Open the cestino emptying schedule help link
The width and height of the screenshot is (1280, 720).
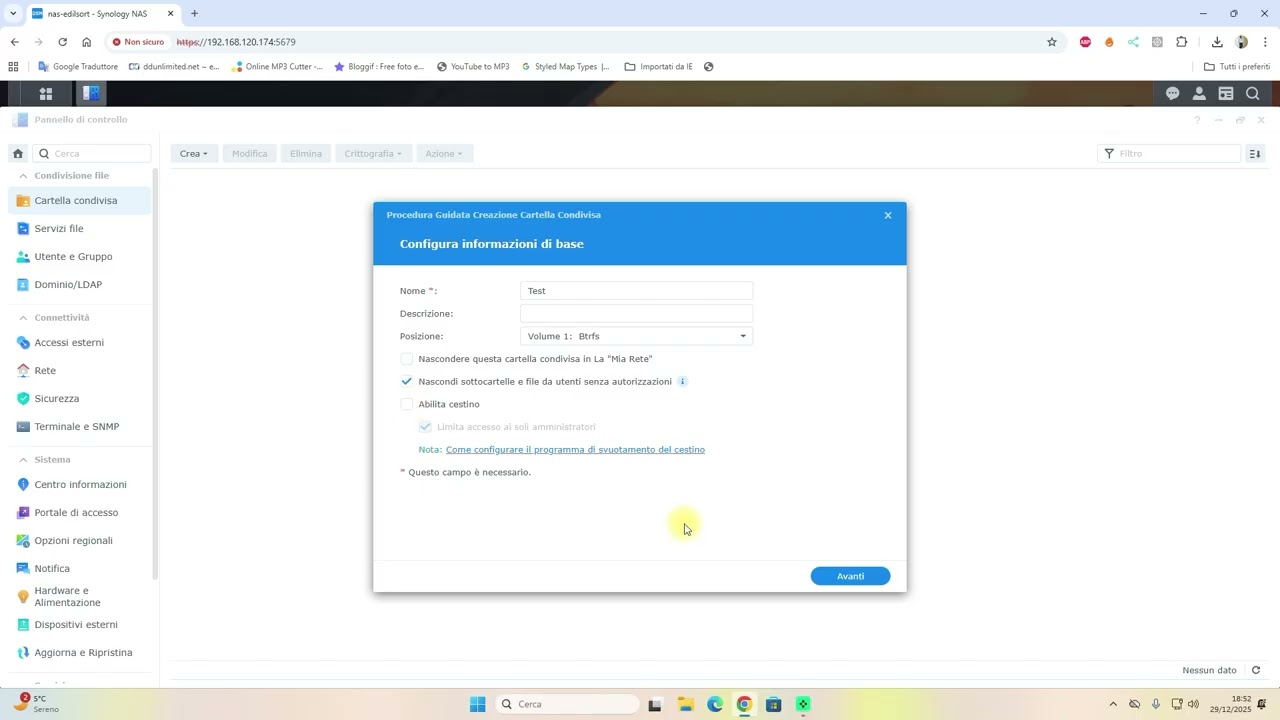click(x=575, y=450)
